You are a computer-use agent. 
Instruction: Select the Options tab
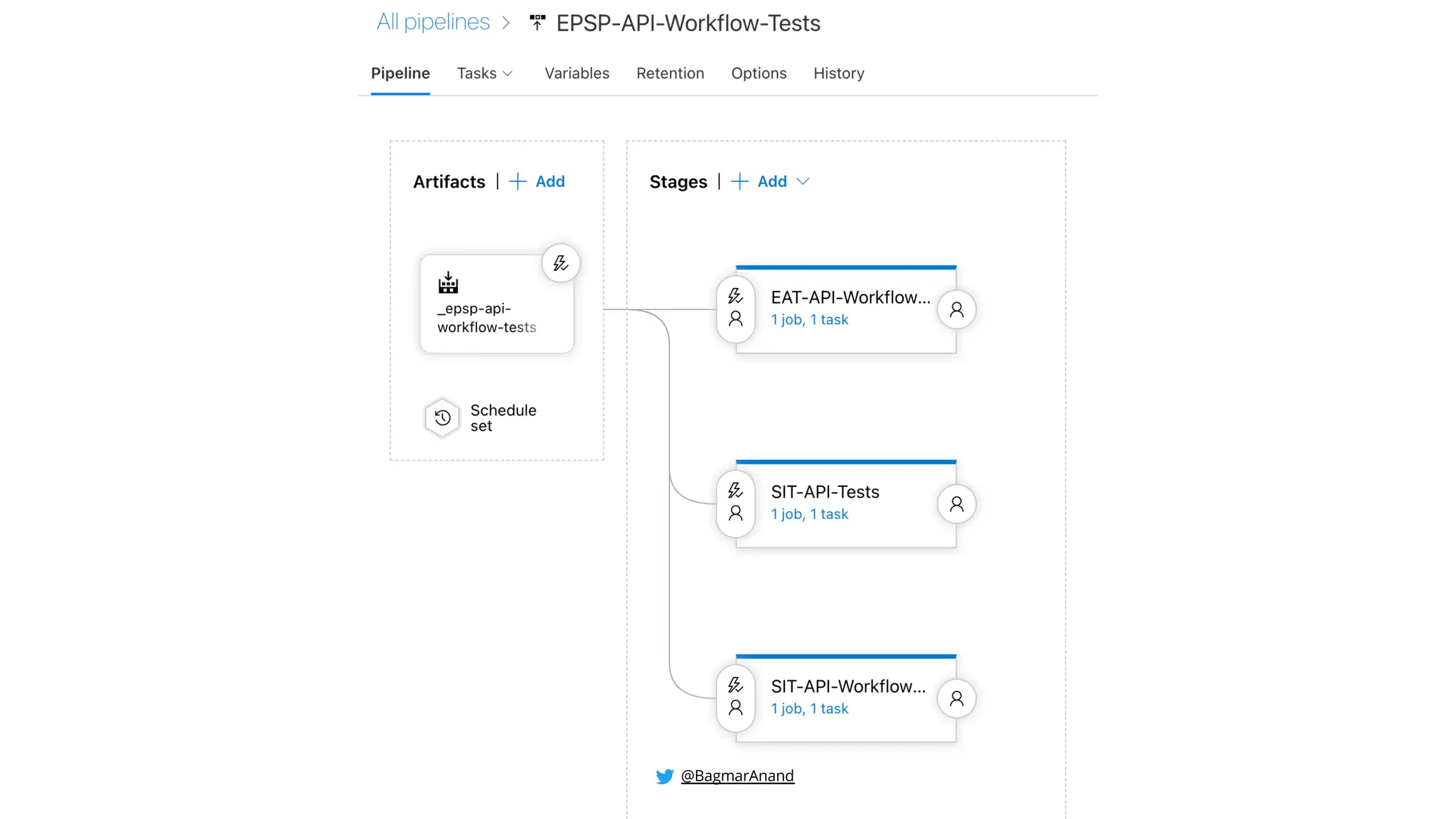[x=759, y=73]
